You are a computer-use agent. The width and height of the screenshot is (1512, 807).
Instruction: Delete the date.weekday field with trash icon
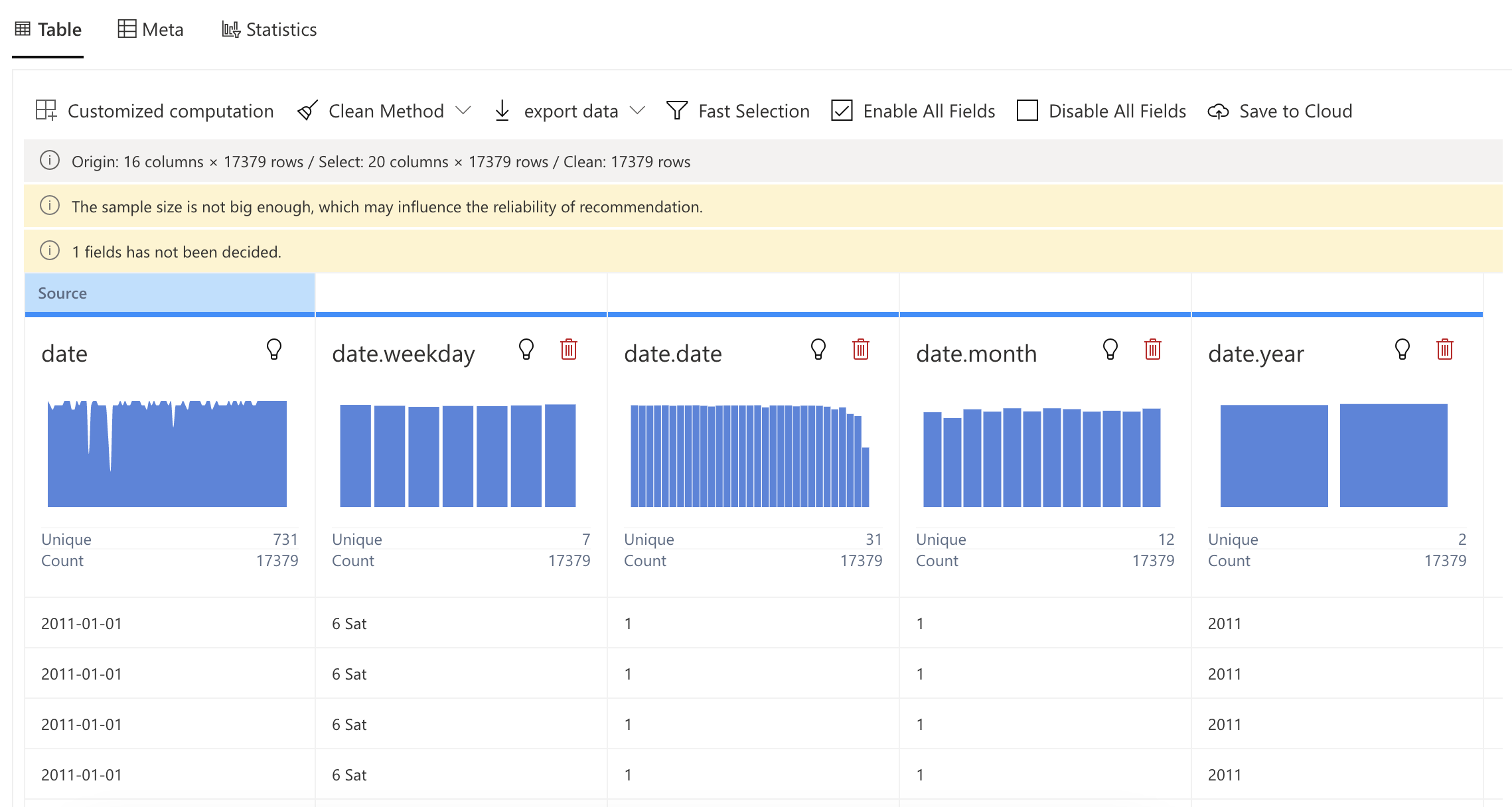pos(569,349)
